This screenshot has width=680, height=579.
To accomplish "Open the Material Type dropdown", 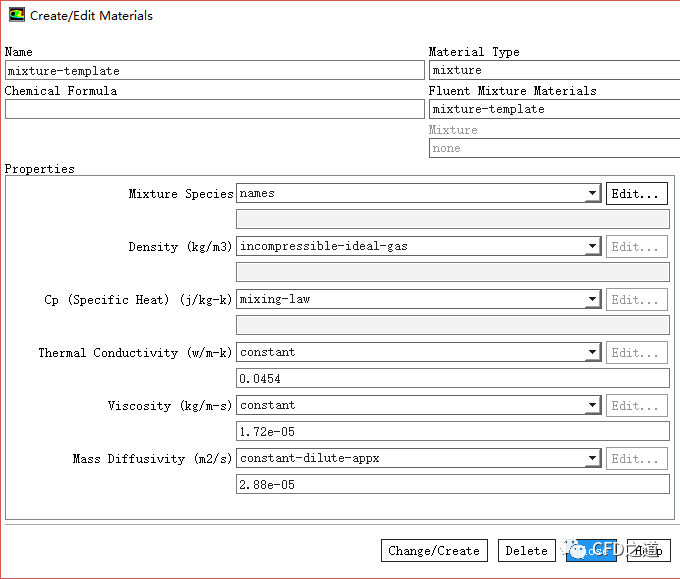I will 553,71.
